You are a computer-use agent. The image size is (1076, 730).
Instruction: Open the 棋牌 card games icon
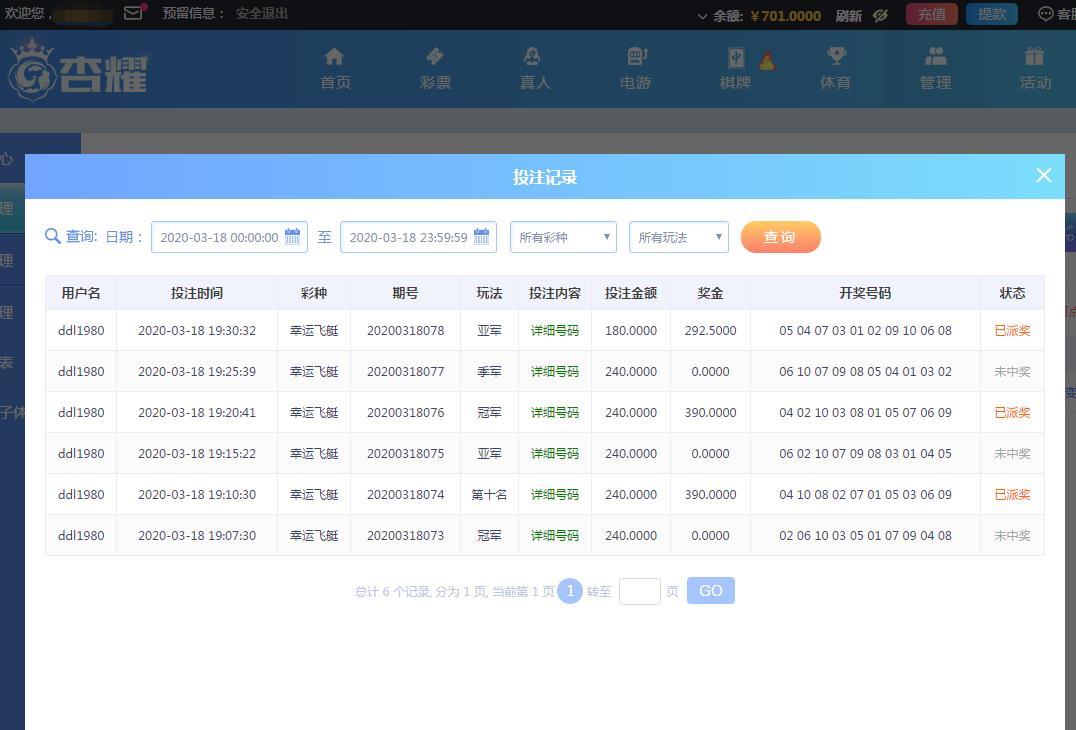(737, 58)
